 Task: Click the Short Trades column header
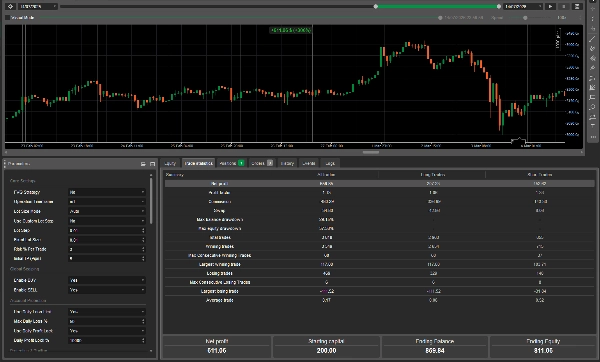[x=540, y=174]
